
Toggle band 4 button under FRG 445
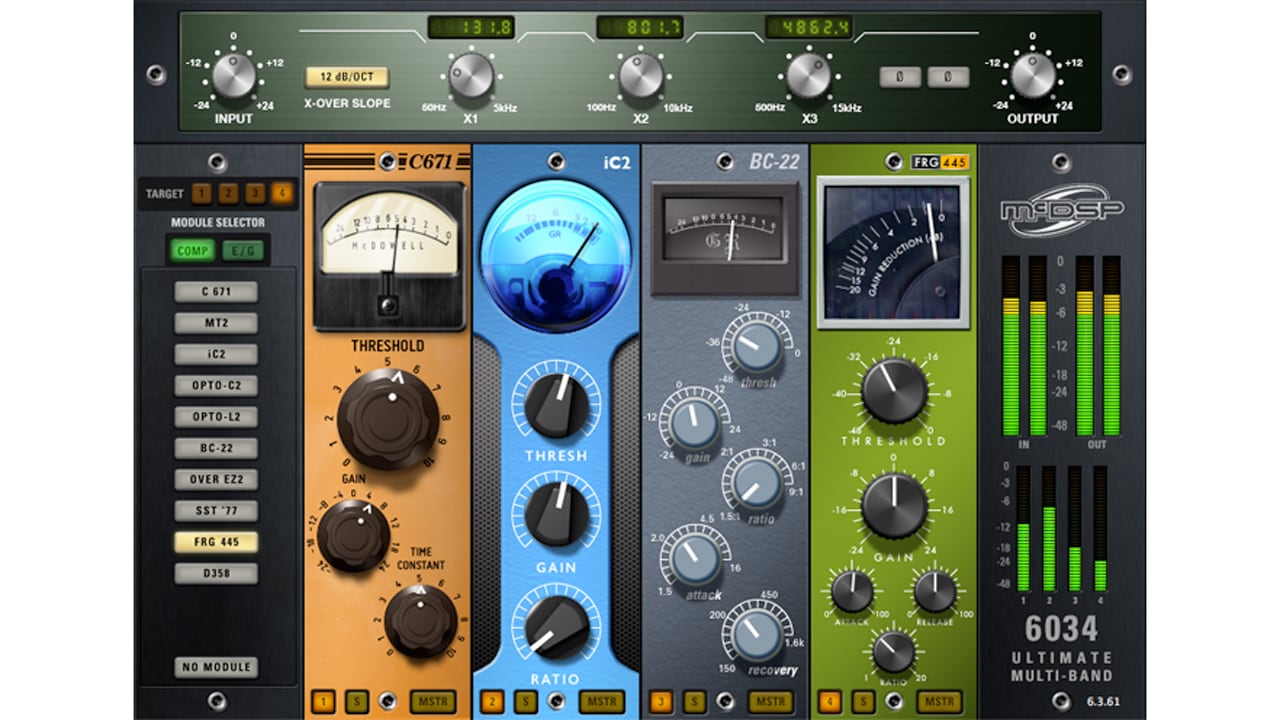[829, 701]
